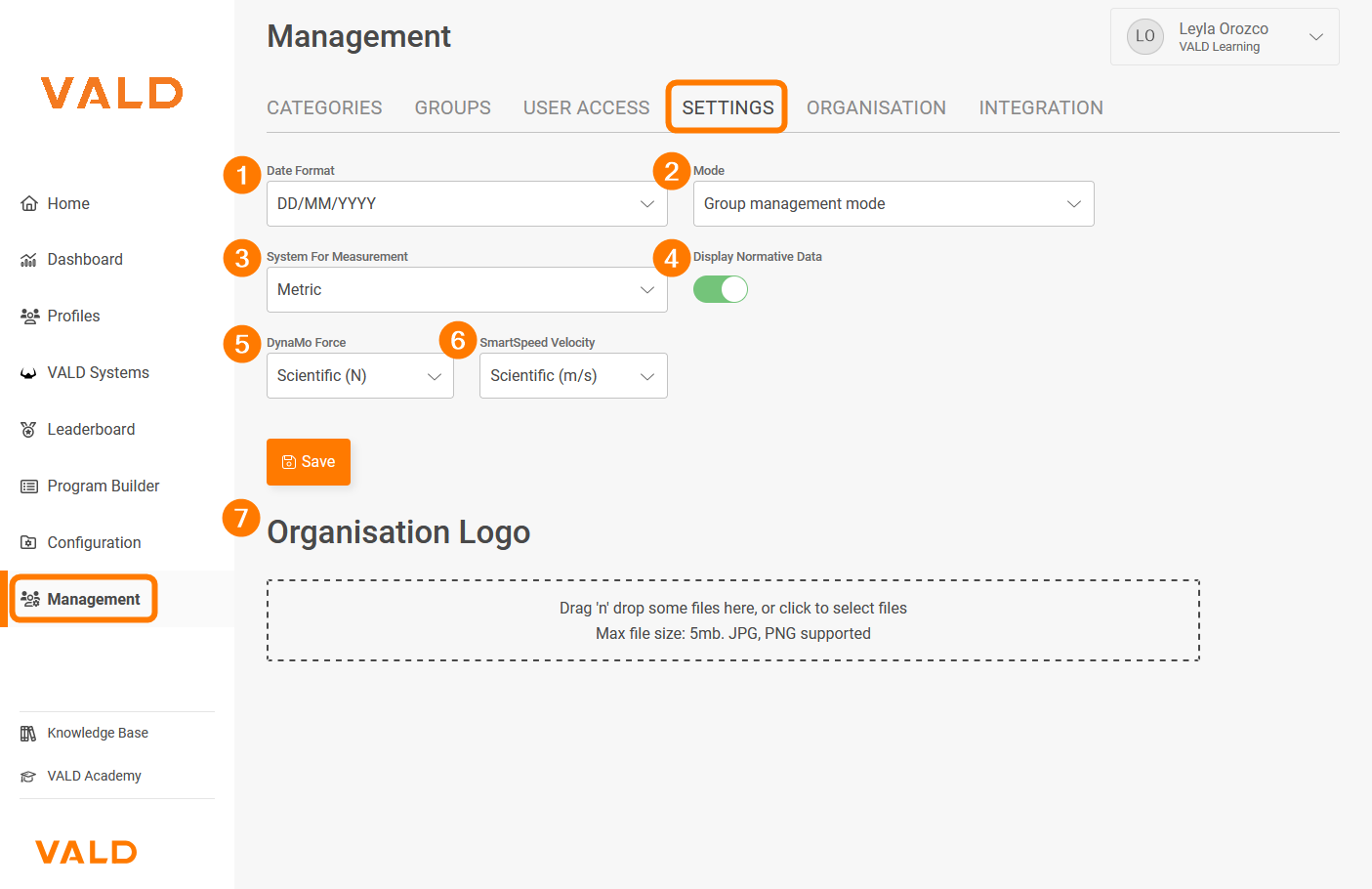Open the SmartSpeed Velocity dropdown
This screenshot has height=889, width=1372.
coord(573,375)
